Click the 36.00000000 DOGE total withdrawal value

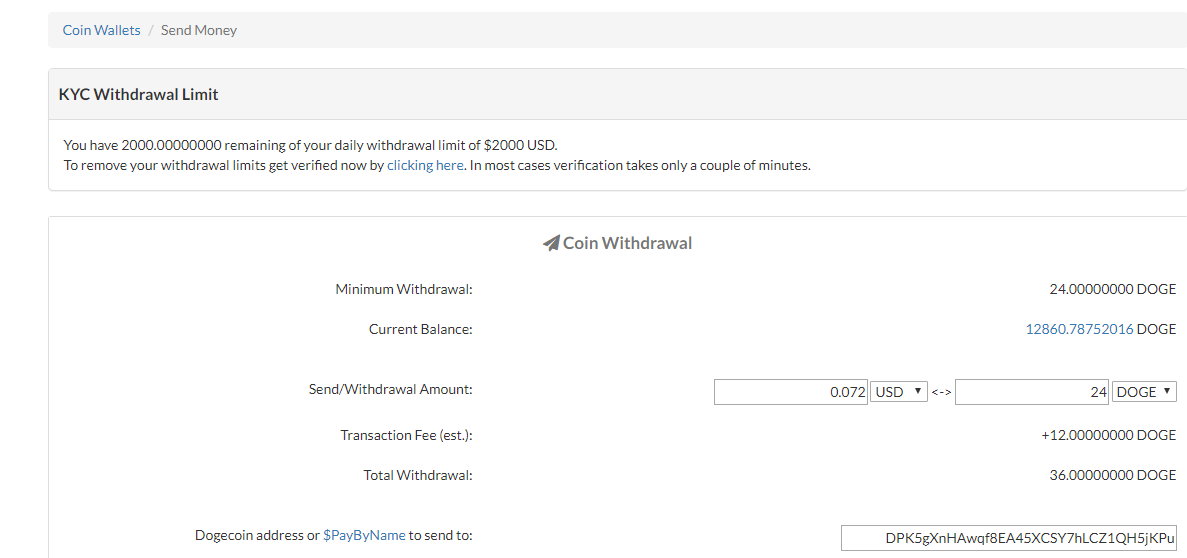coord(1111,475)
